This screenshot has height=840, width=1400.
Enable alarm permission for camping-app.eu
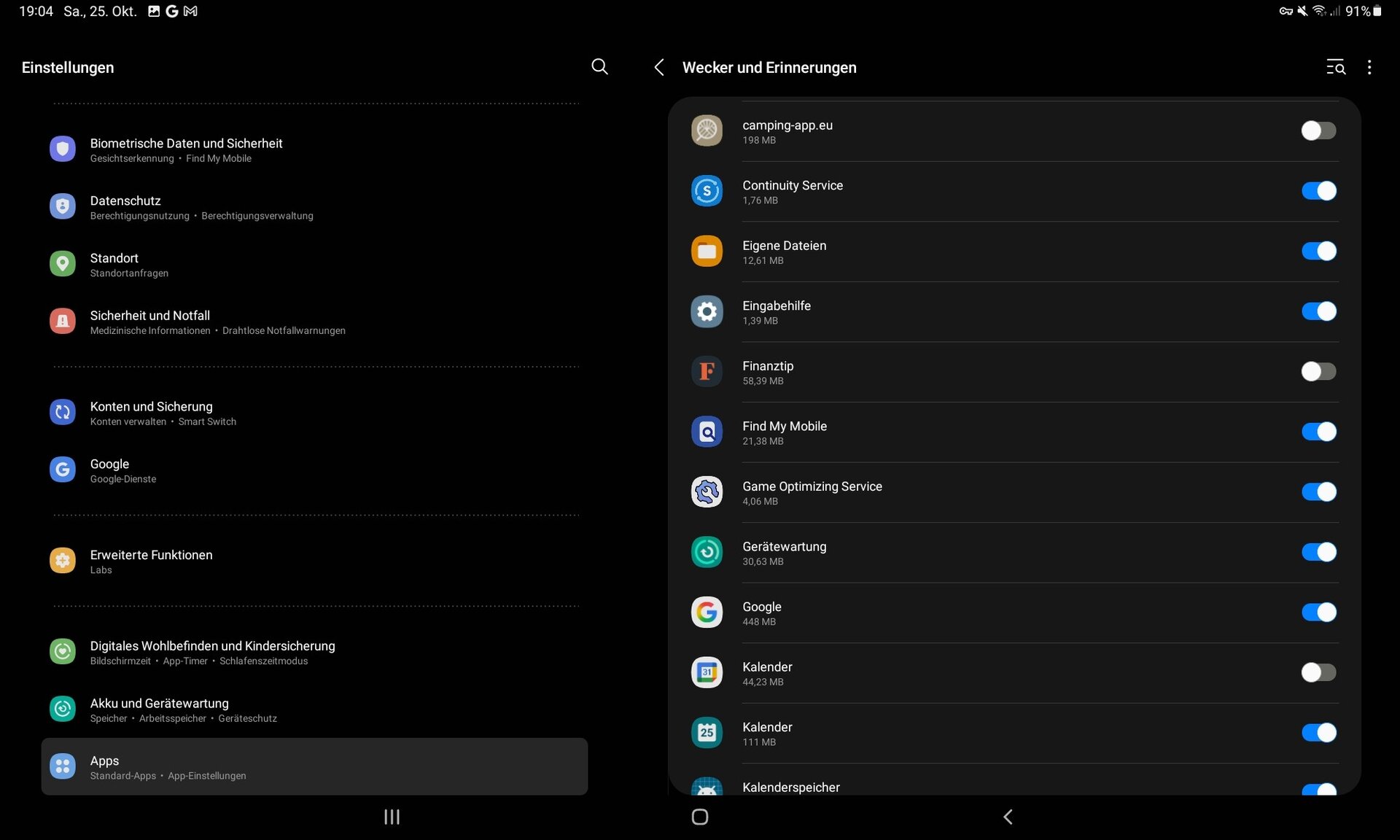tap(1318, 131)
